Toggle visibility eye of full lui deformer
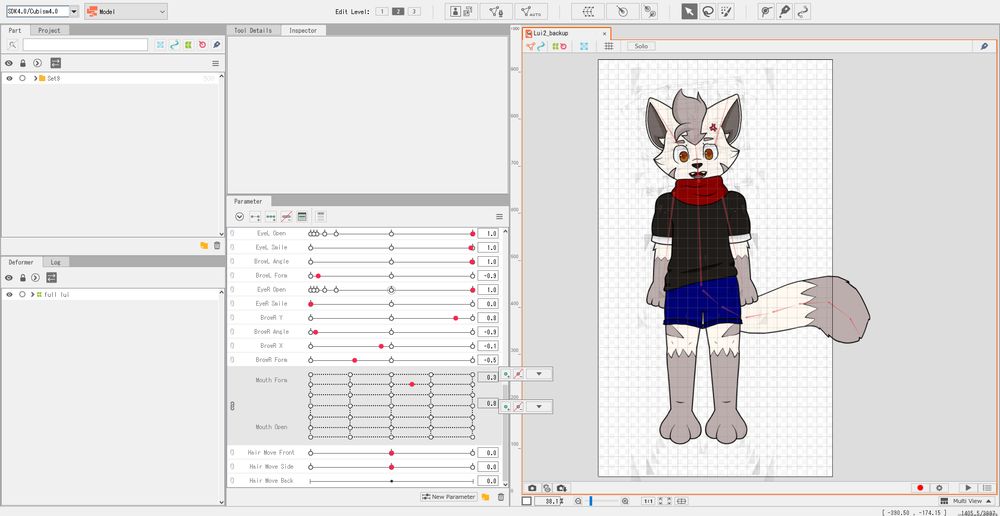 coord(10,295)
